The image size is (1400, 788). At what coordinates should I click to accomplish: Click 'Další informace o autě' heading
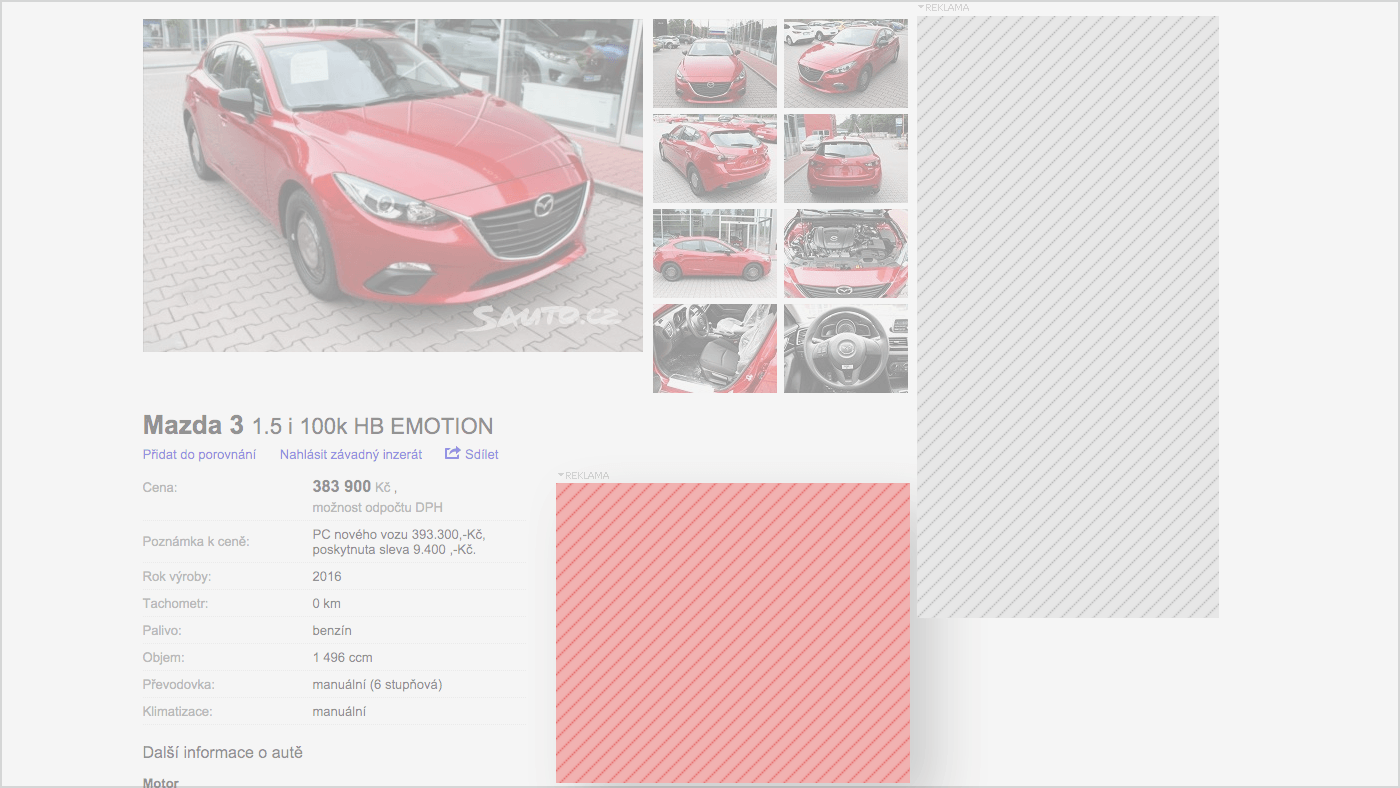point(223,752)
